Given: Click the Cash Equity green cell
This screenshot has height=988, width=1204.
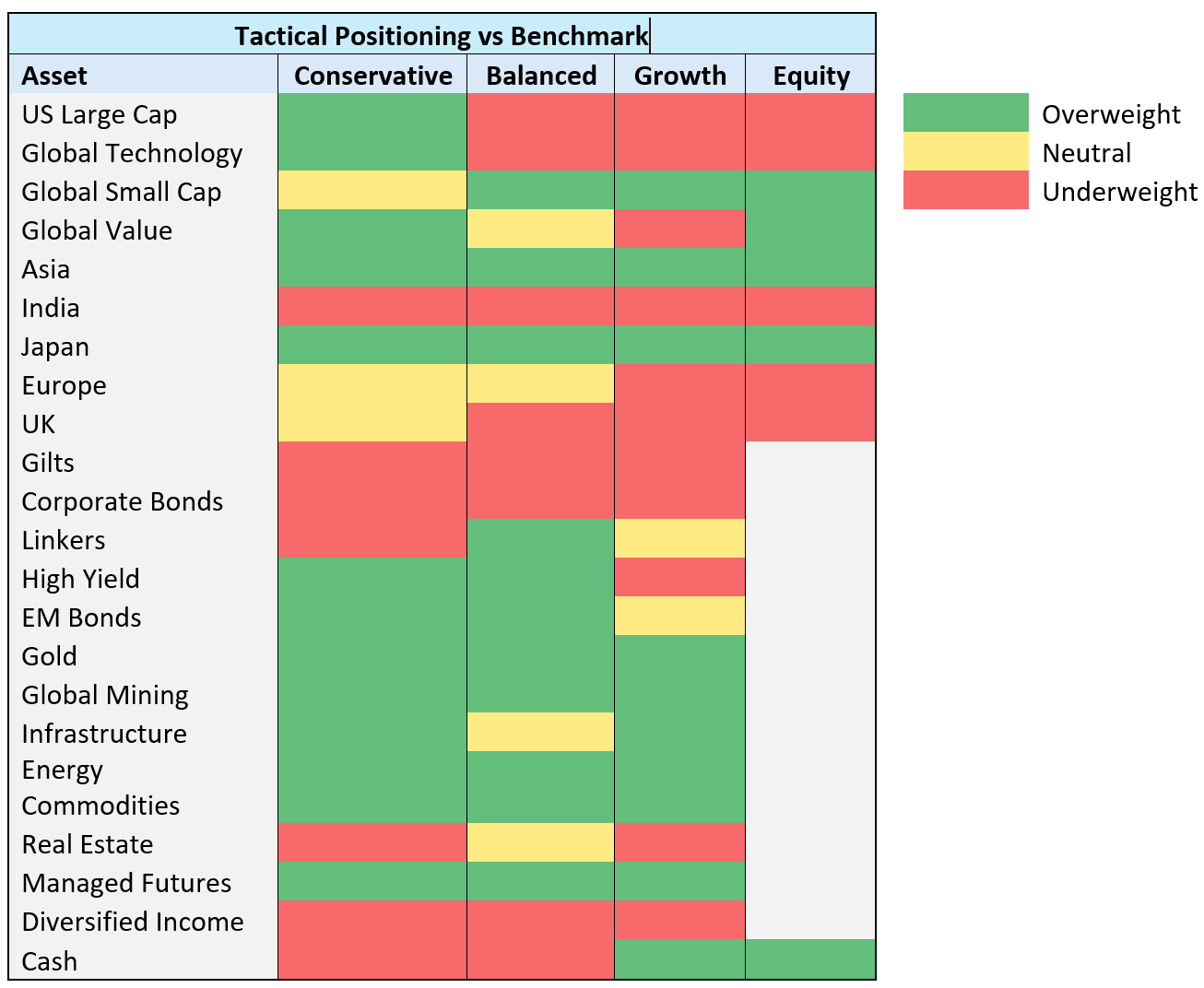Looking at the screenshot, I should [810, 959].
